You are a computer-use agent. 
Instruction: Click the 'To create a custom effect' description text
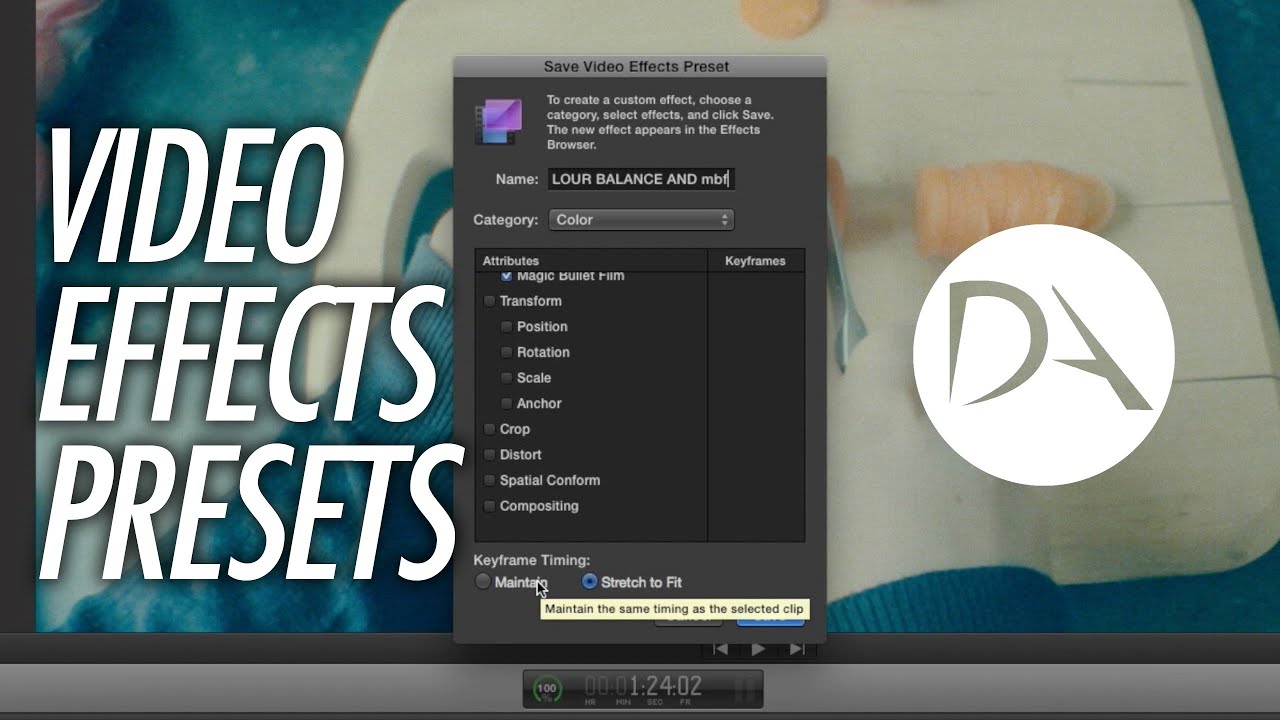[660, 122]
